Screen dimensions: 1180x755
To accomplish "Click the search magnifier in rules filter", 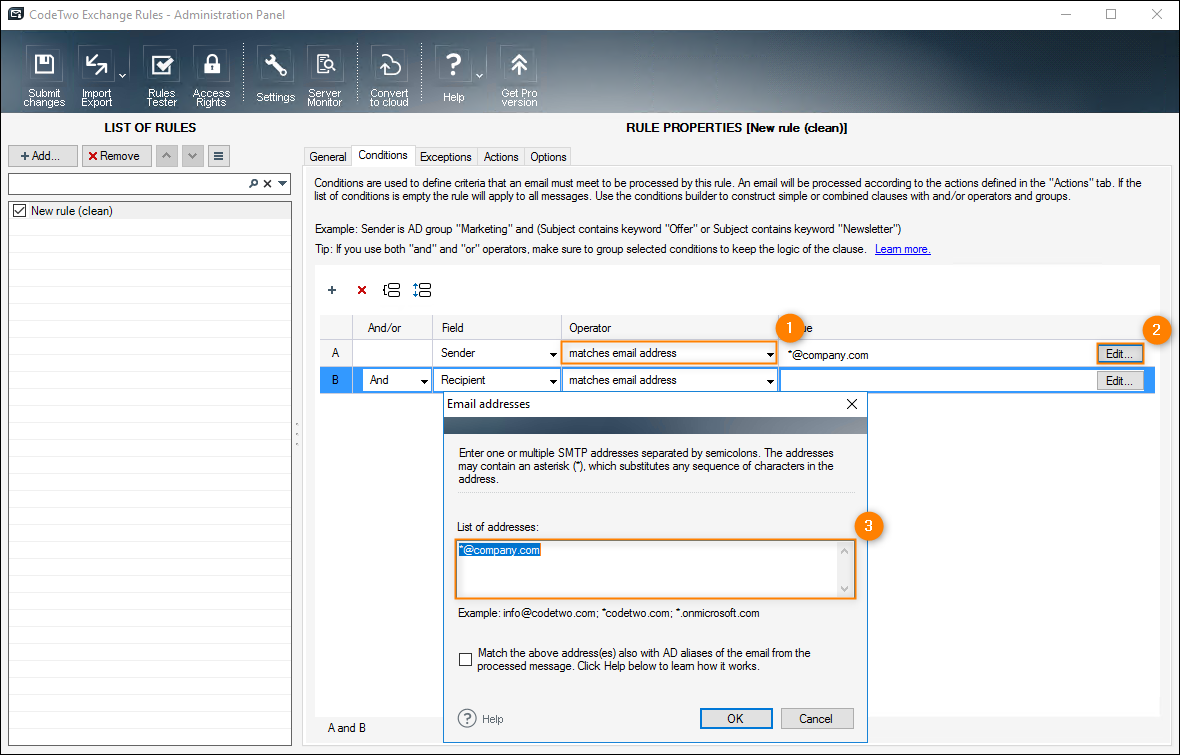I will [254, 184].
